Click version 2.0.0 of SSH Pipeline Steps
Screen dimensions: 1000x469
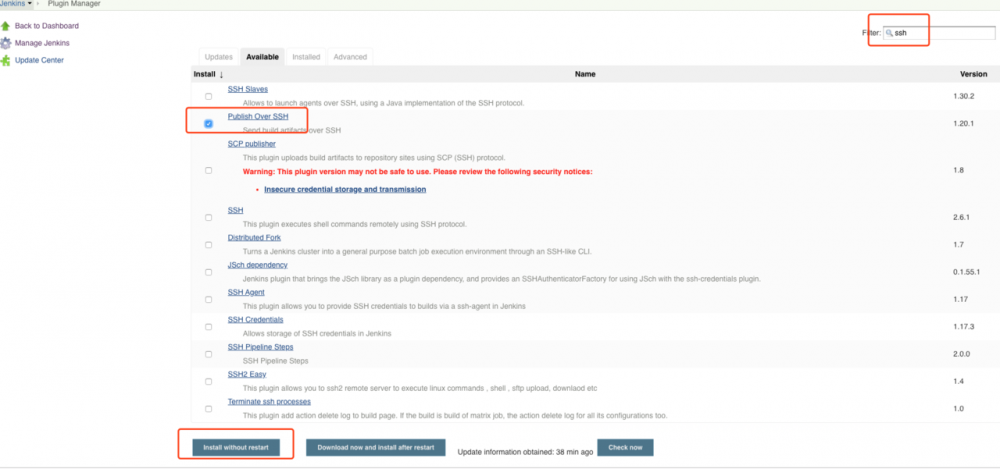point(960,354)
